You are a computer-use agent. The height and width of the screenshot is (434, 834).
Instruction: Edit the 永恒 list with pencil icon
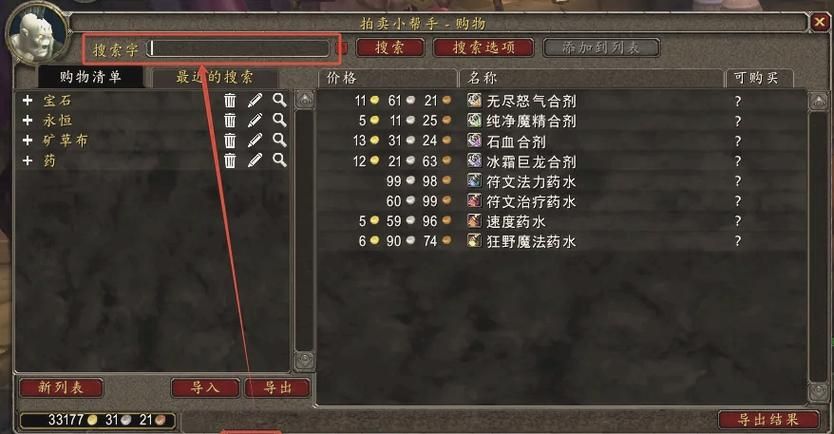255,120
